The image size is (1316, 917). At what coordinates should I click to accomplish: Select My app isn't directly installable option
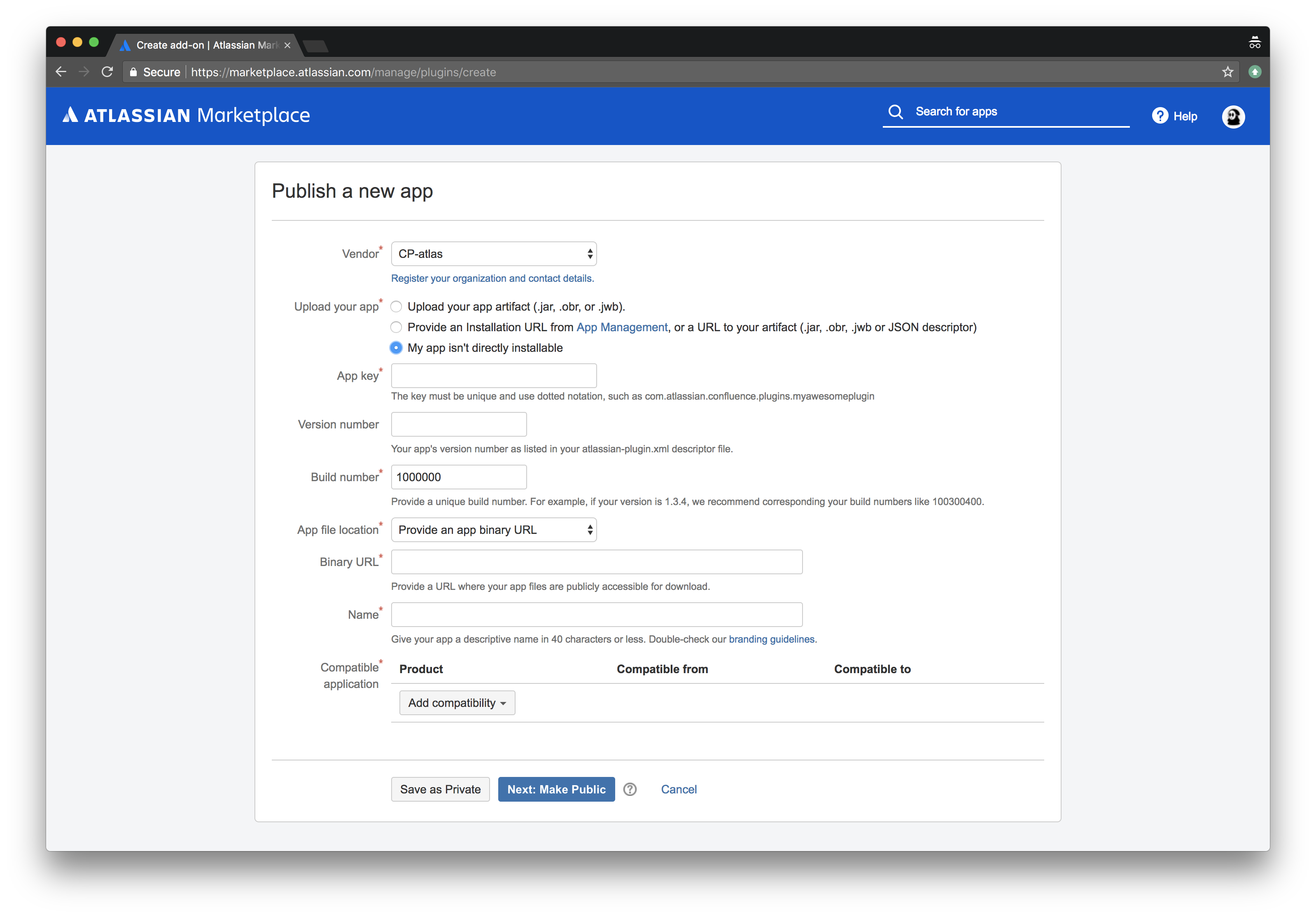coord(396,348)
